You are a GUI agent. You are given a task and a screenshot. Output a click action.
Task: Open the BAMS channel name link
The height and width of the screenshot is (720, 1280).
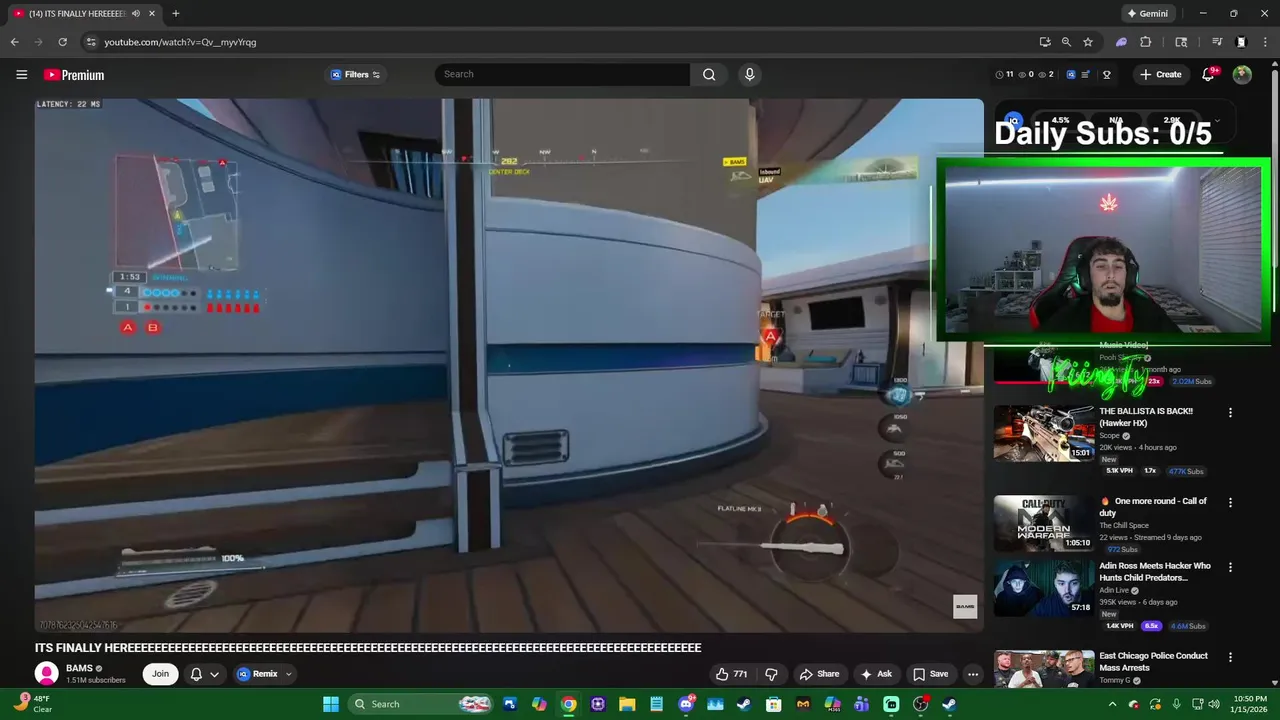79,668
